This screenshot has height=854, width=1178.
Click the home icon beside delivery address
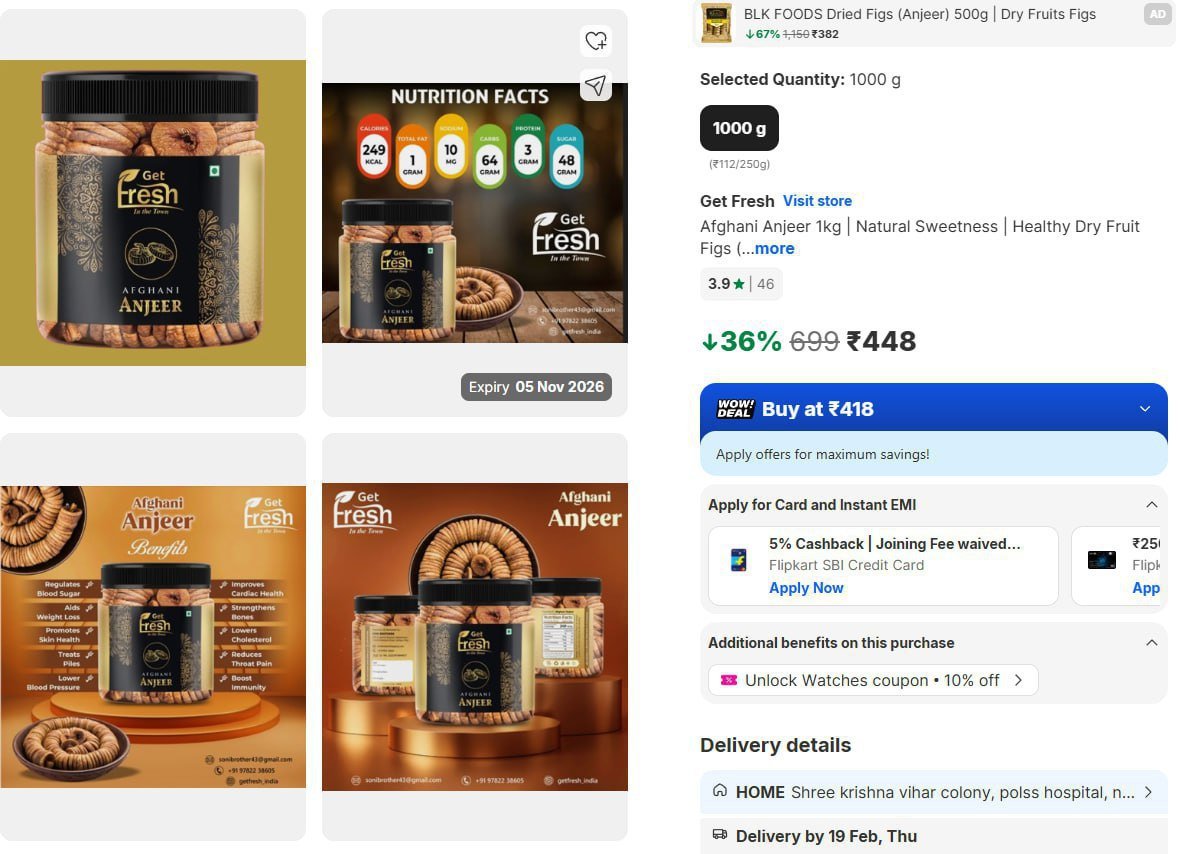(x=720, y=791)
